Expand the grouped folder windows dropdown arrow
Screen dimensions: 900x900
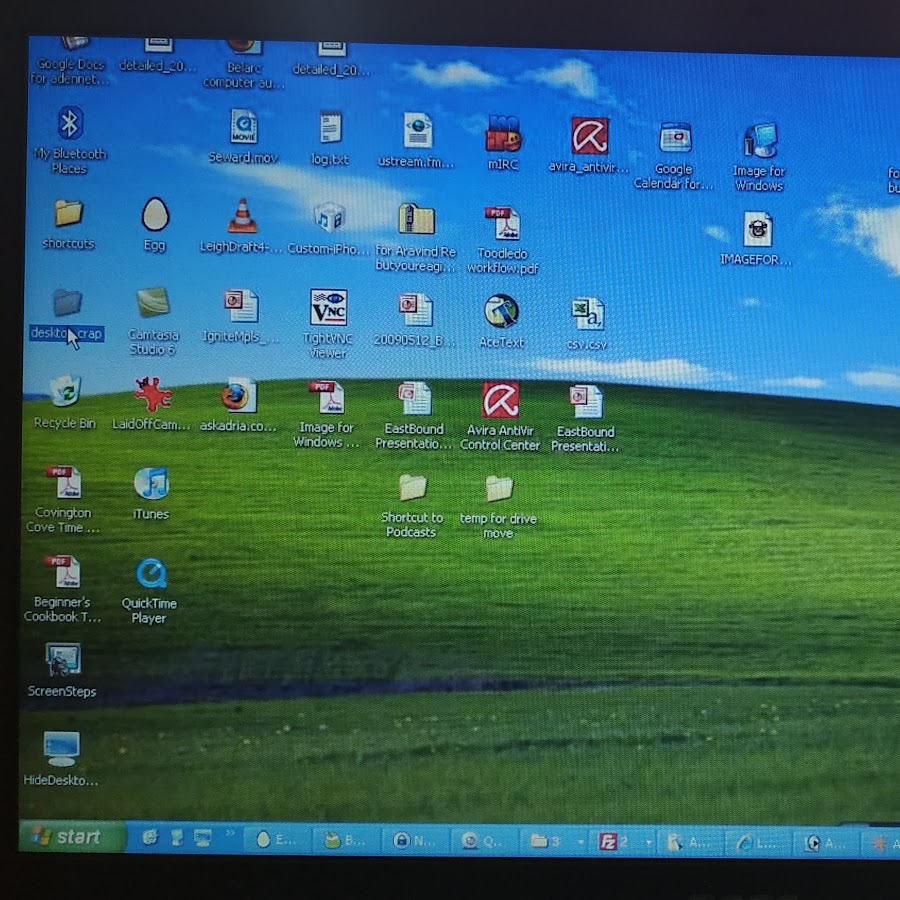[x=581, y=843]
